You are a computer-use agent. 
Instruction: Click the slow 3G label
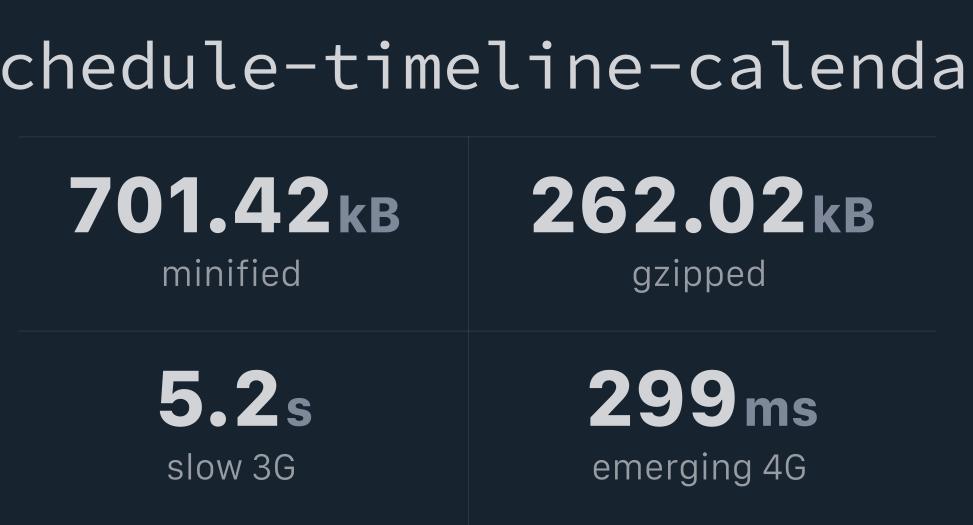tap(231, 467)
